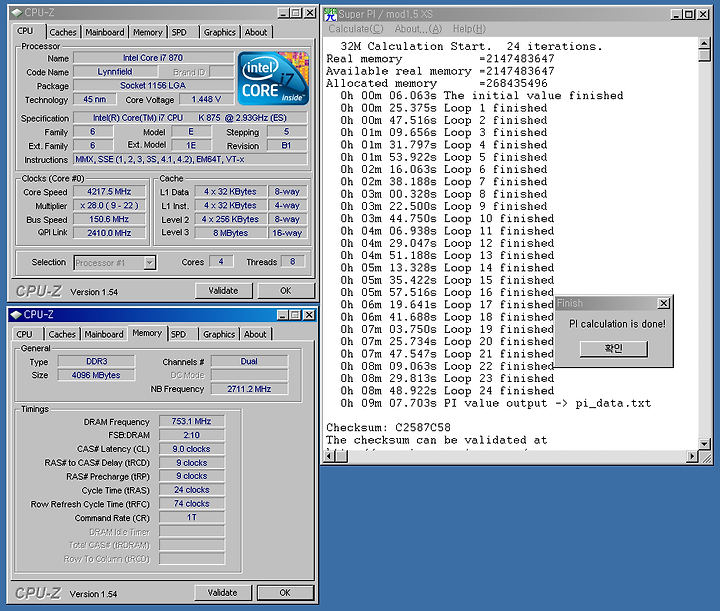Click the CAS# Latency value '9.0 clocks'
The width and height of the screenshot is (720, 611).
[191, 448]
